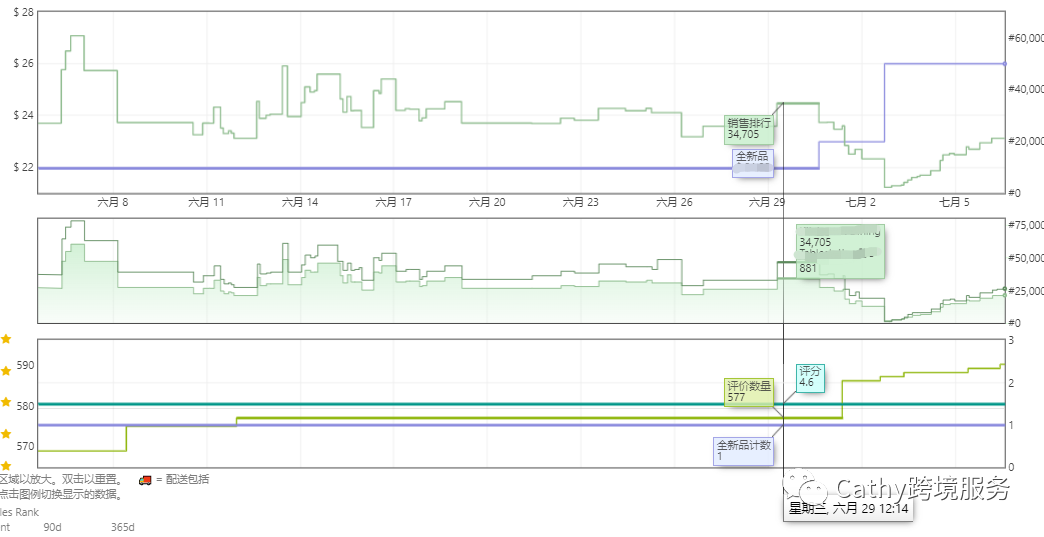The height and width of the screenshot is (537, 1044).
Task: Switch to the 365d time range
Action: coord(122,527)
